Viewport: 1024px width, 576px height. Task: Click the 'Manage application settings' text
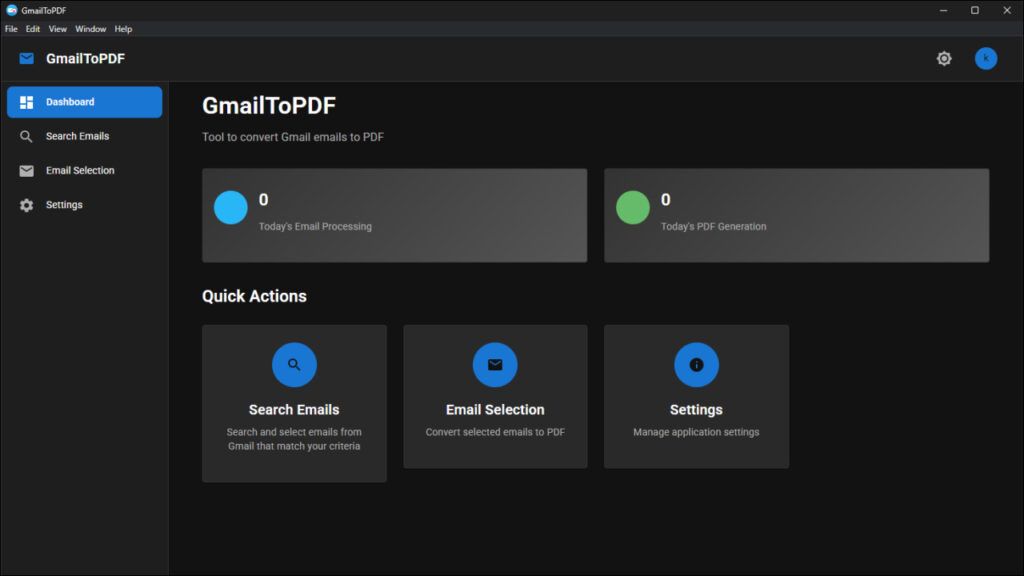(x=696, y=432)
